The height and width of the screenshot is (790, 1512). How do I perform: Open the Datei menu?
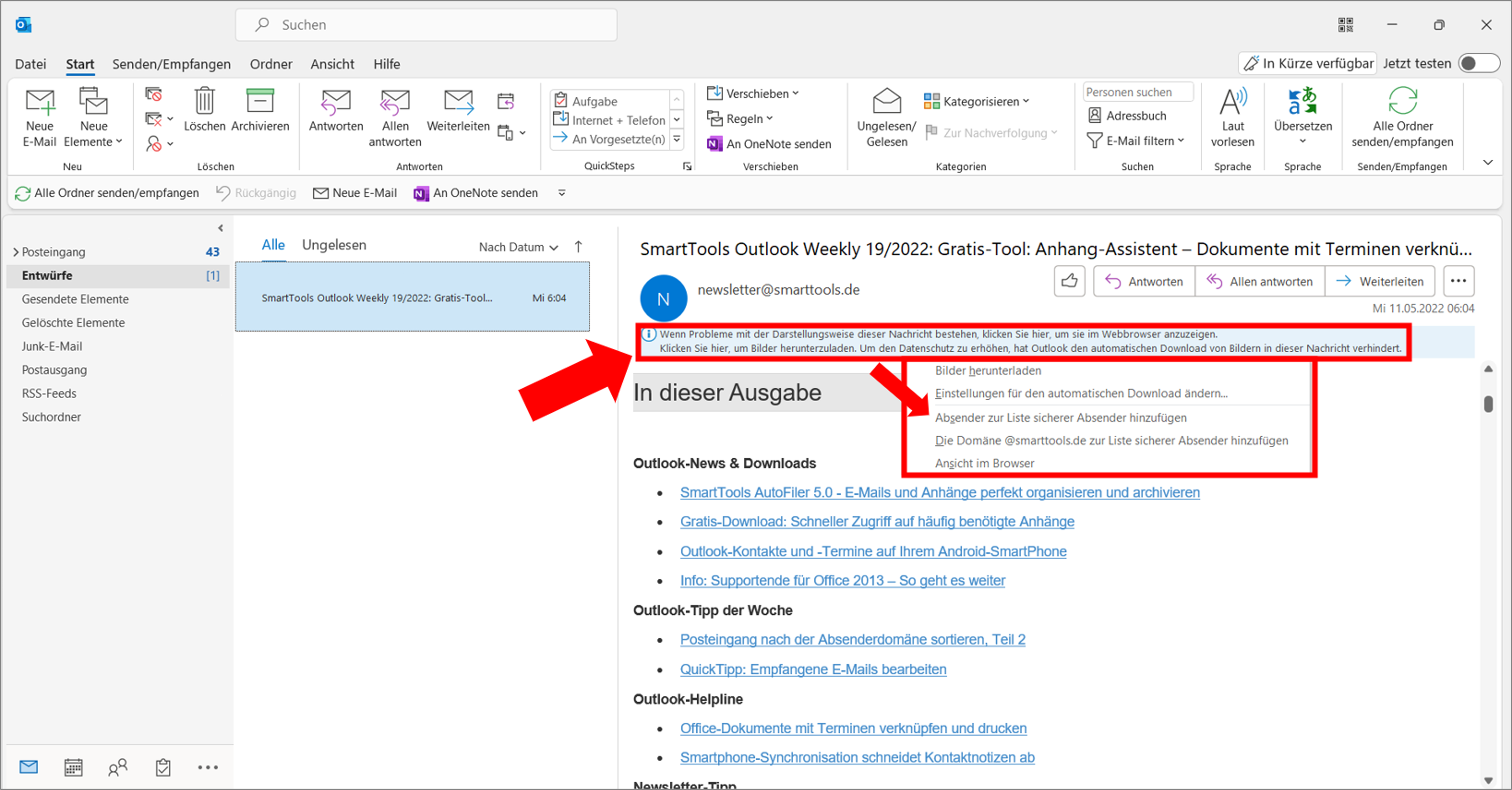[x=30, y=64]
